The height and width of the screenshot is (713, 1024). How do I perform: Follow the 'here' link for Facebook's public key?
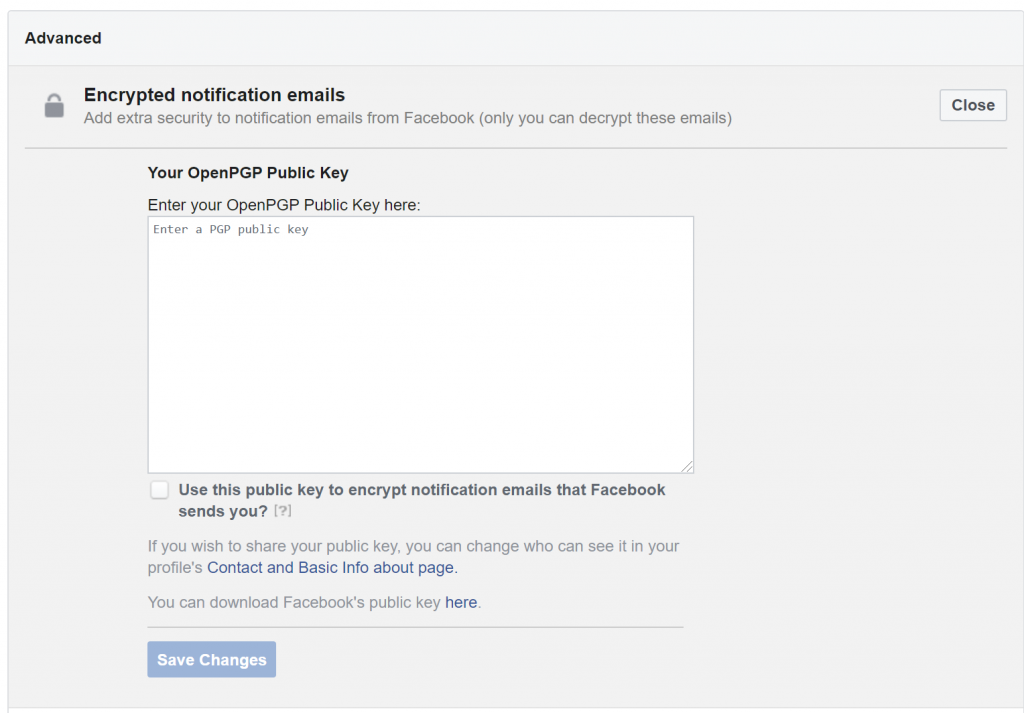click(461, 602)
